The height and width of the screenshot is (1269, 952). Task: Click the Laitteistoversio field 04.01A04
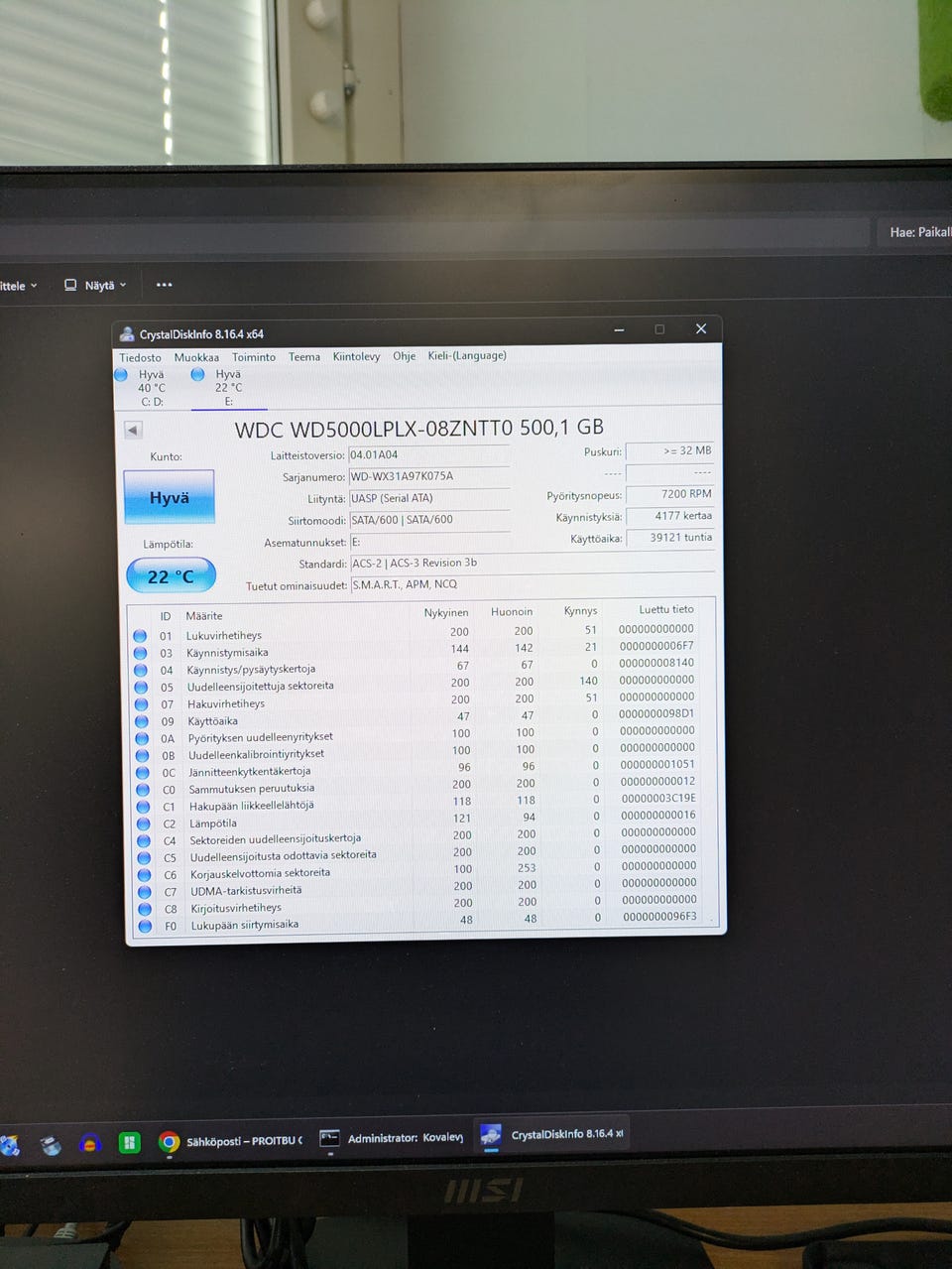tap(429, 455)
